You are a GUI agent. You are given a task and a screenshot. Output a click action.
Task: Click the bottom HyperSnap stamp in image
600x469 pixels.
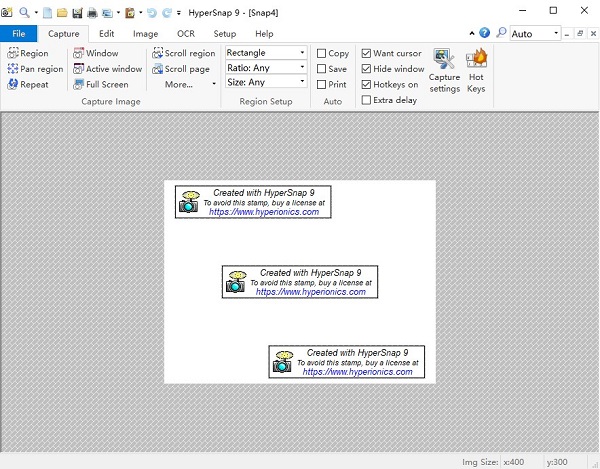pos(347,362)
